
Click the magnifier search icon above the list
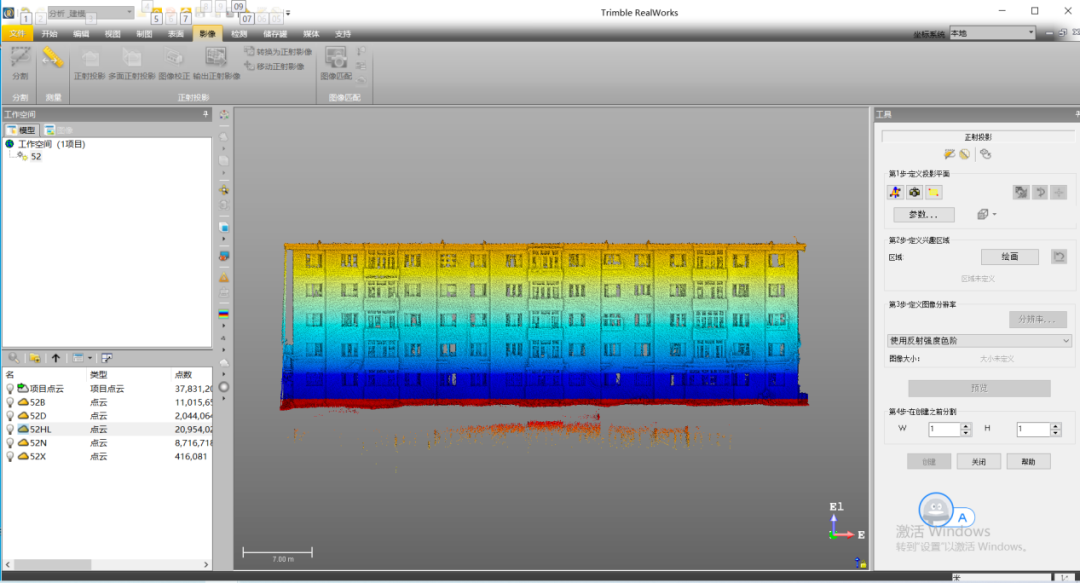pyautogui.click(x=14, y=358)
